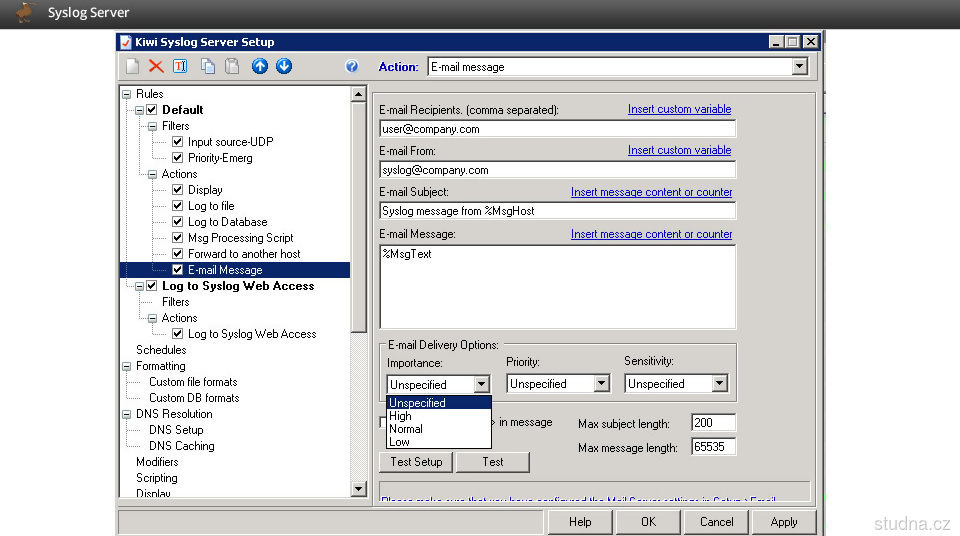Open the Action type dropdown
The image size is (960, 536).
pyautogui.click(x=799, y=67)
